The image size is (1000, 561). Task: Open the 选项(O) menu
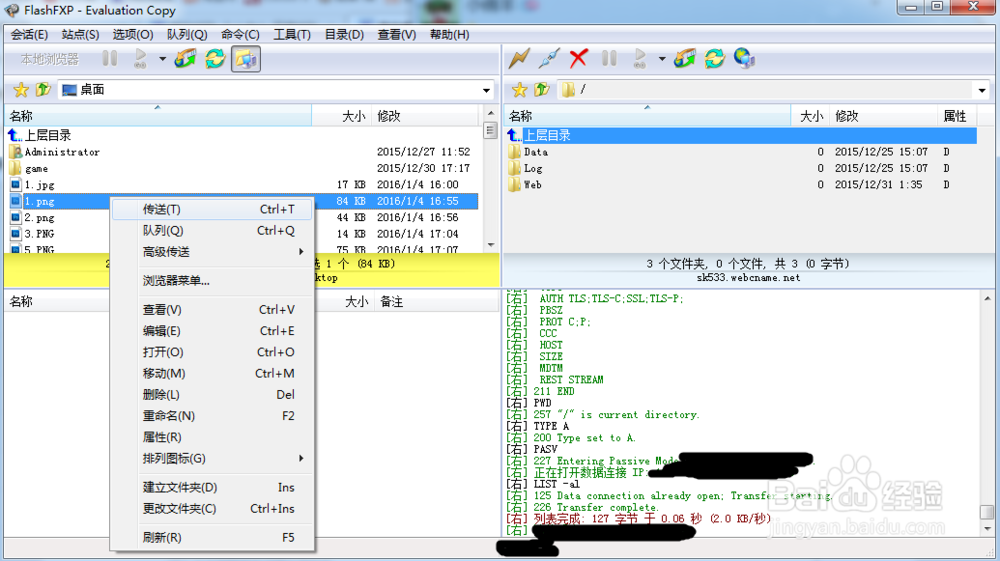pos(133,34)
